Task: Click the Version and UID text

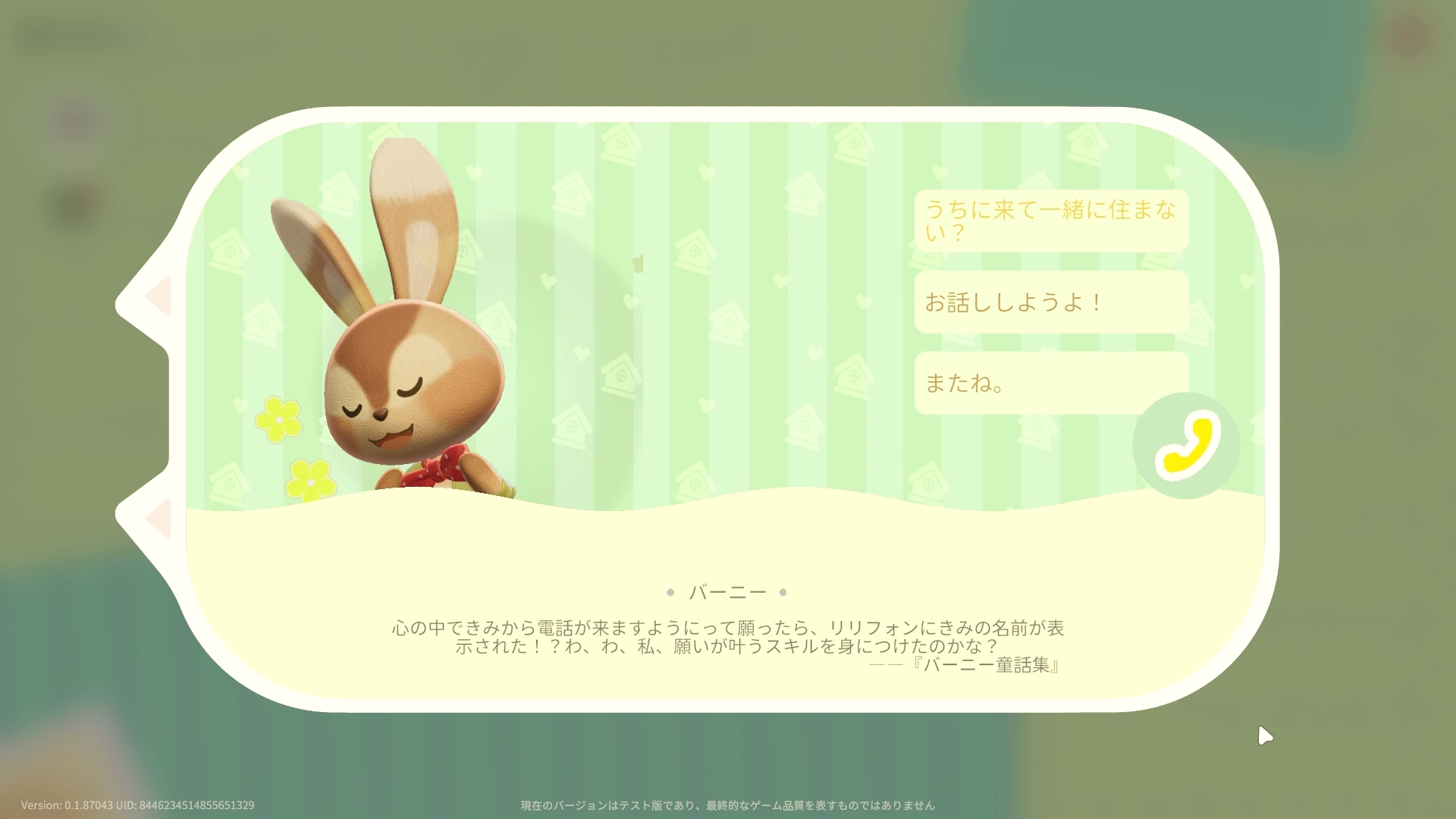Action: [x=137, y=805]
